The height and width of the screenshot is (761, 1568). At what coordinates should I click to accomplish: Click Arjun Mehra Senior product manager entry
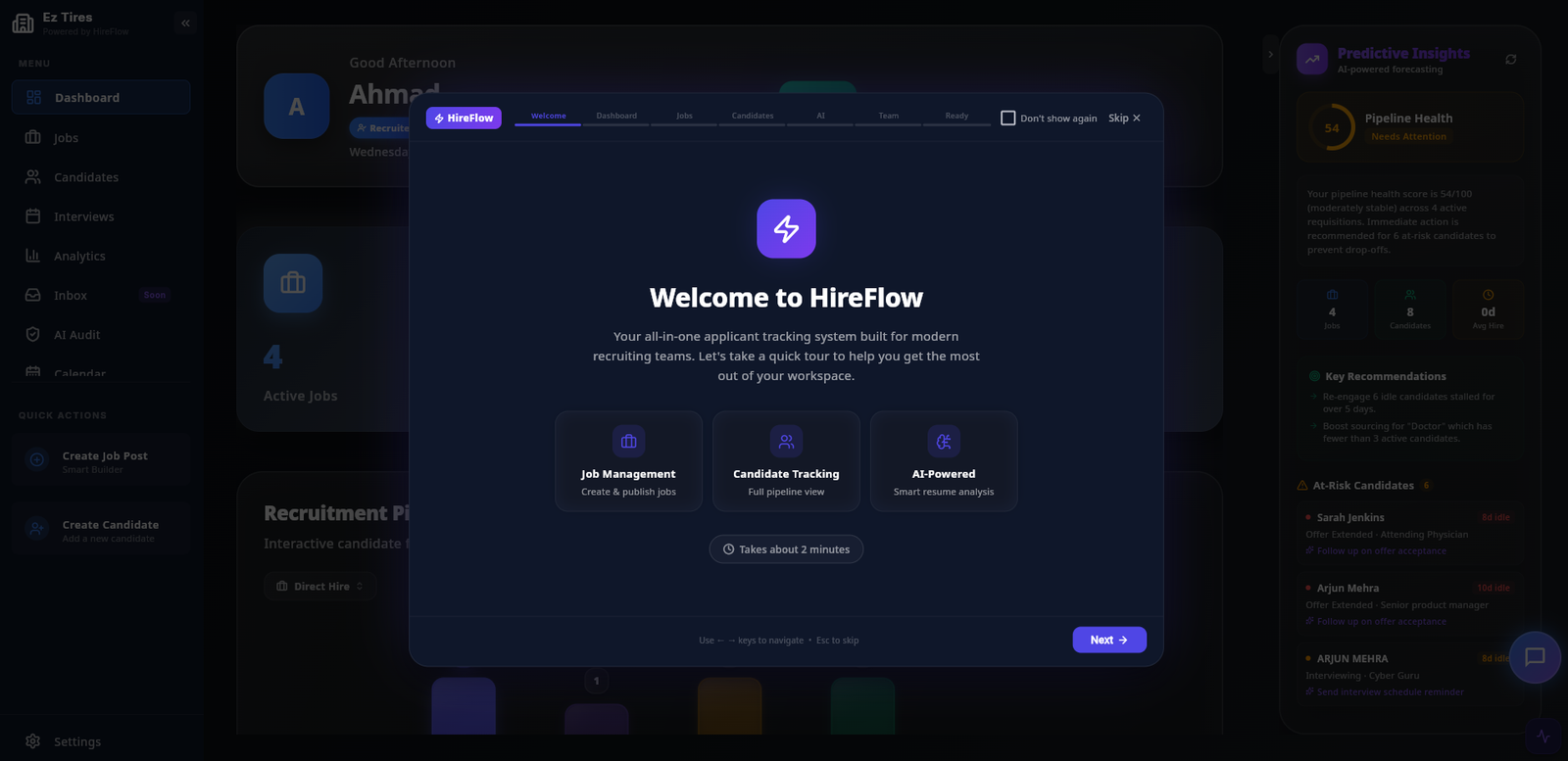[x=1410, y=604]
